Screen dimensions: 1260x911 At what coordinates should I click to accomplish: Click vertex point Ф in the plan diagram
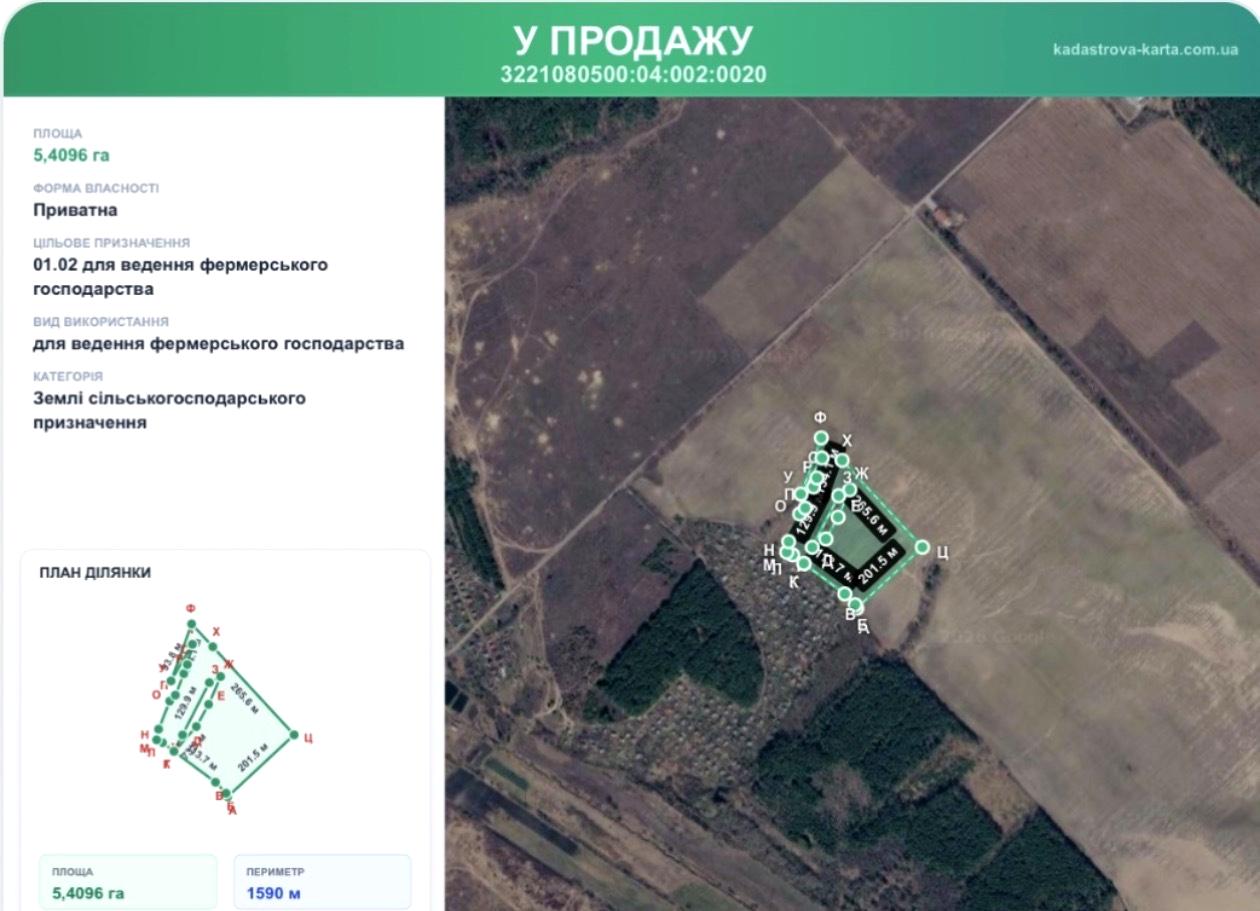coord(191,624)
